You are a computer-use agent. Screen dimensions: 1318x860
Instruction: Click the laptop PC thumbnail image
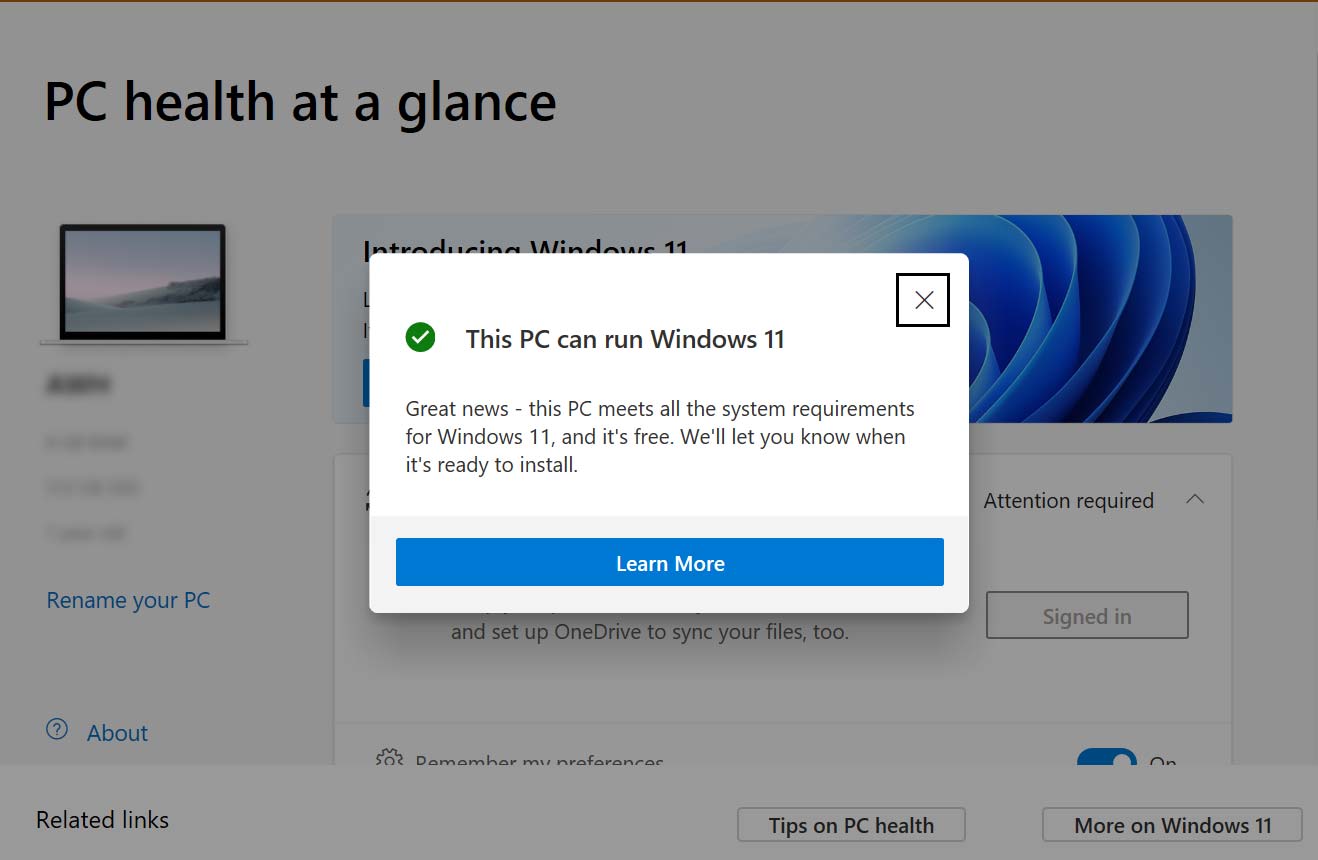coord(143,284)
